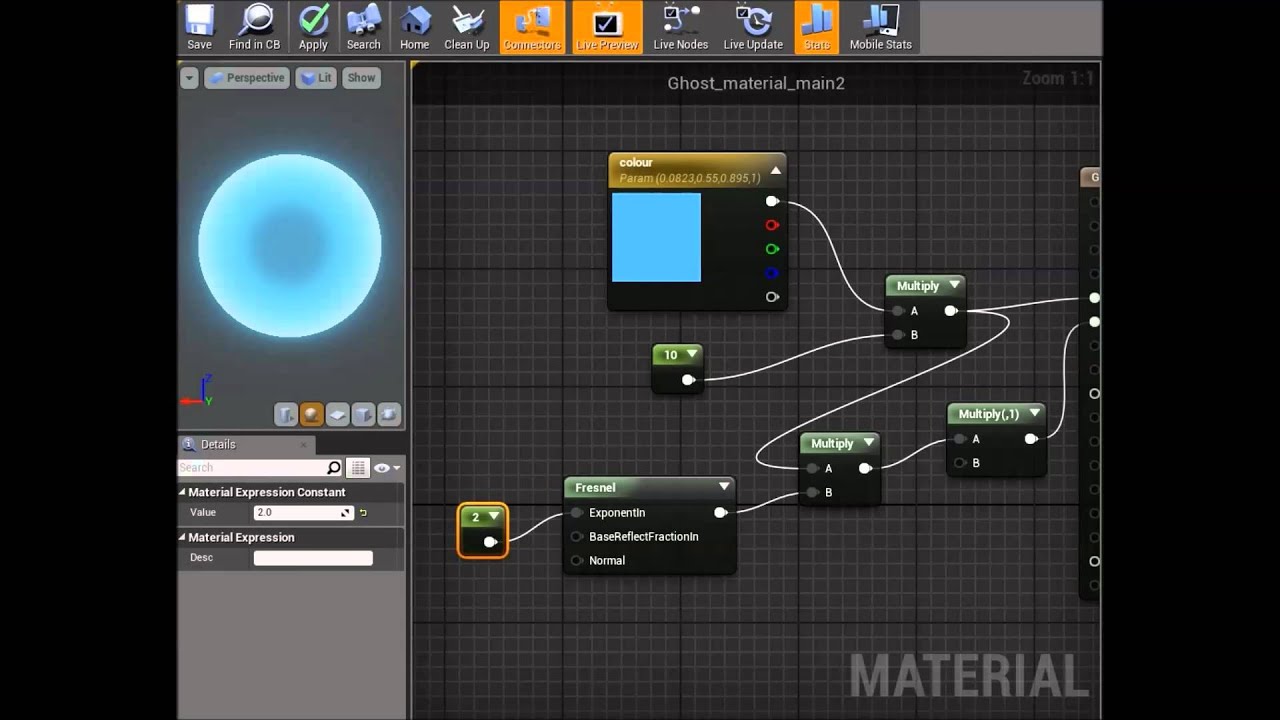Image resolution: width=1280 pixels, height=720 pixels.
Task: Expand the Fresnel node preview arrow
Action: [724, 487]
